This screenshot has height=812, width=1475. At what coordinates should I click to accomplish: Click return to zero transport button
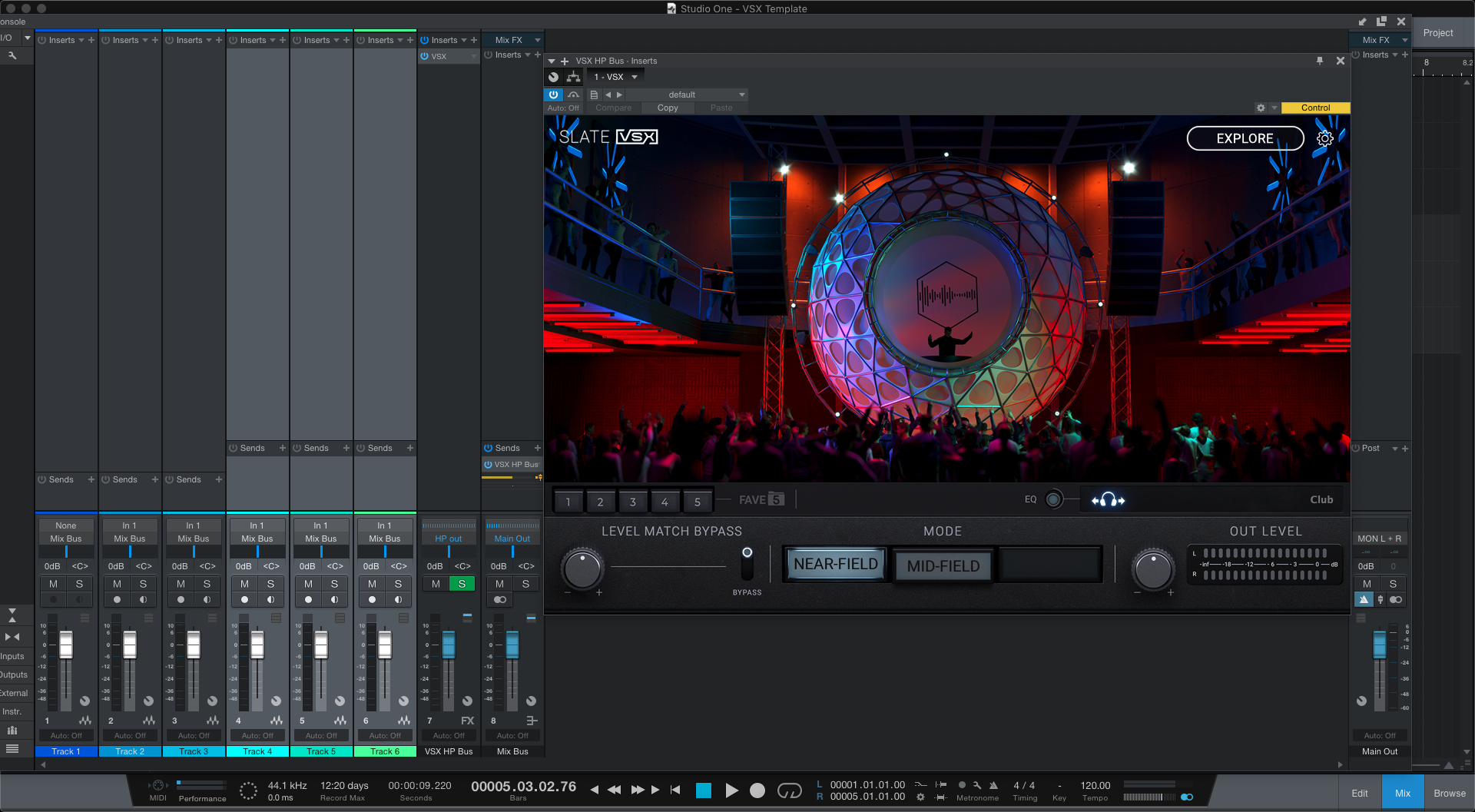(x=675, y=790)
